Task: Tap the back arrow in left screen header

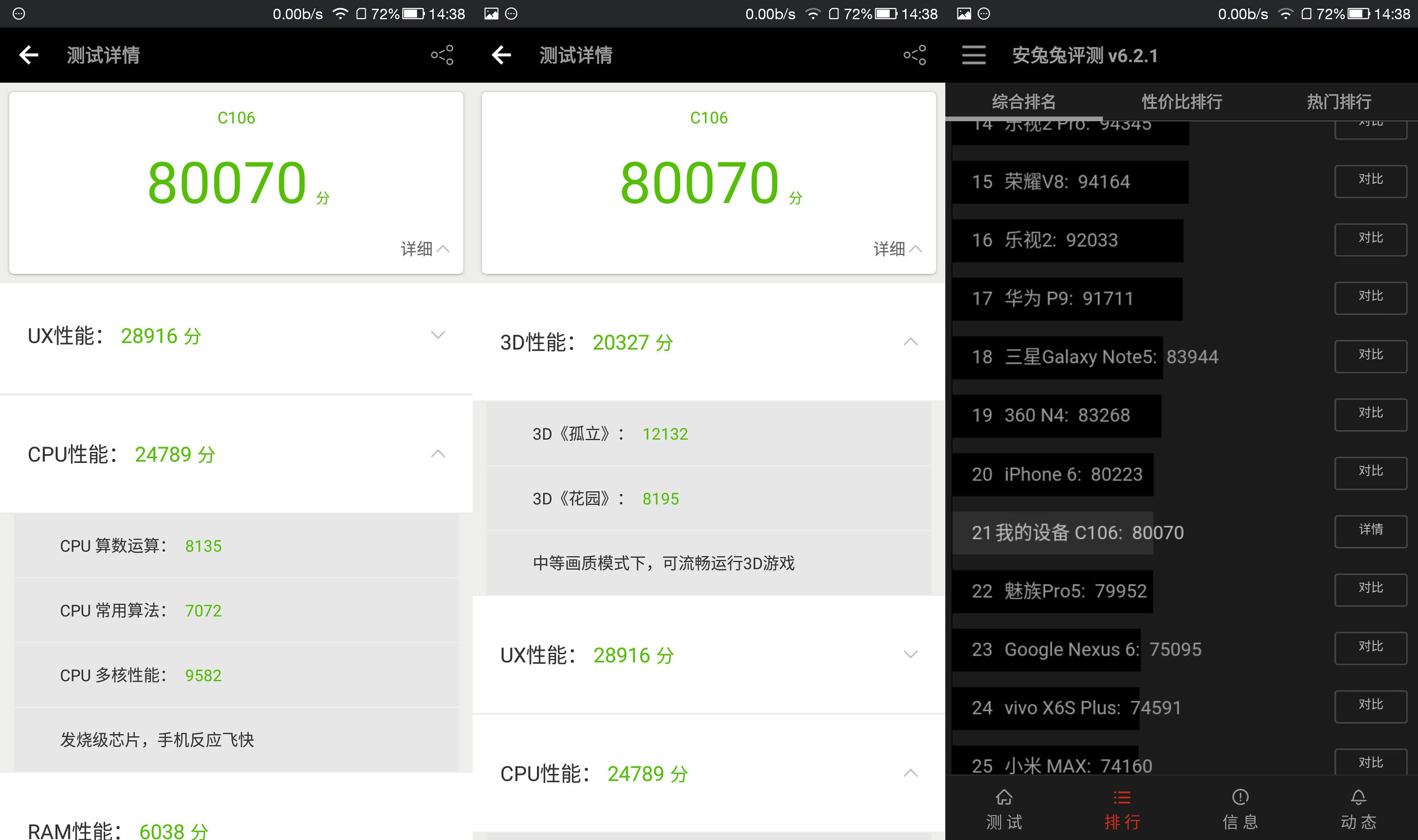Action: click(x=29, y=55)
